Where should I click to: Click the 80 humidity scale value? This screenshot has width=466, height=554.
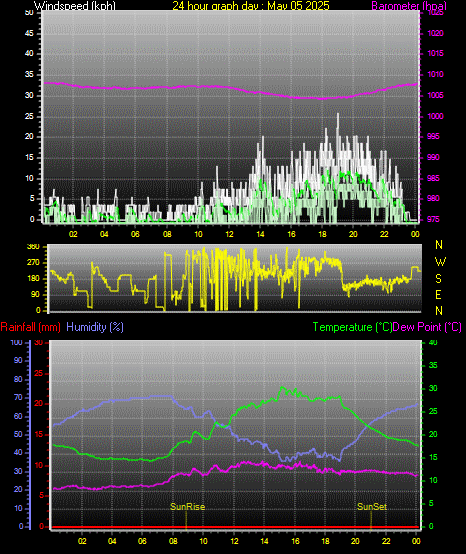coord(18,379)
